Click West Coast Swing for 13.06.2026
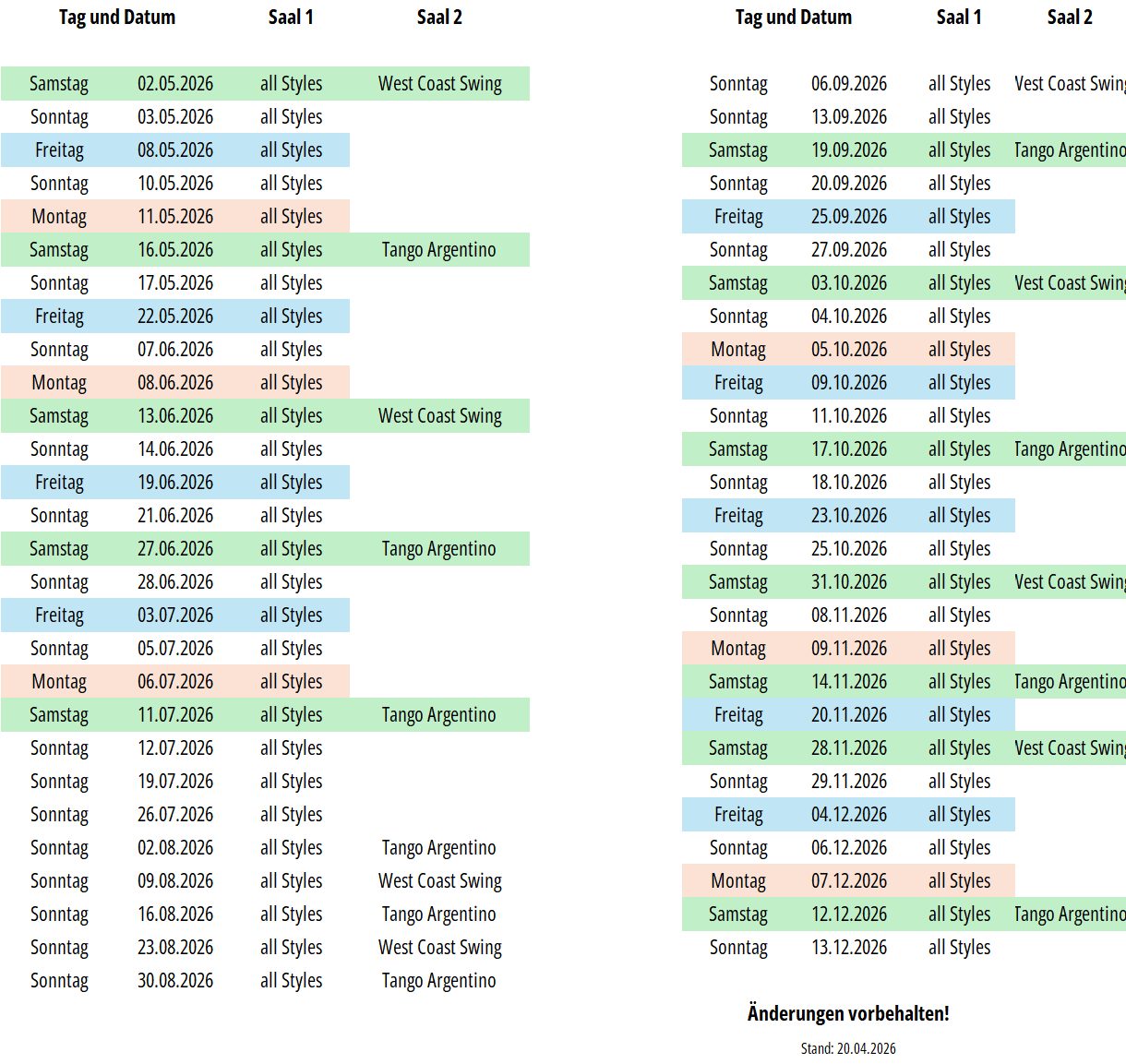 coord(440,416)
